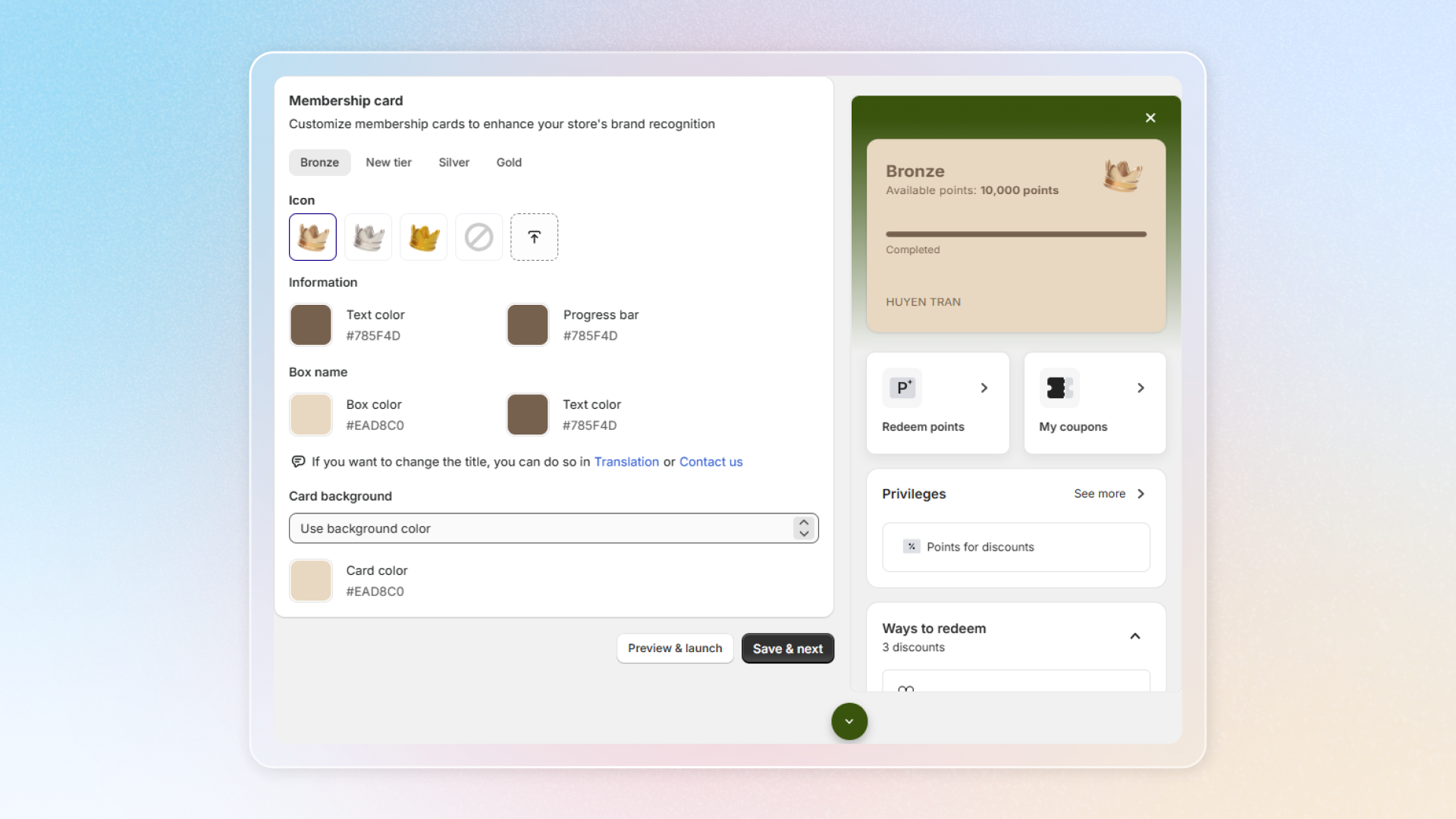Viewport: 1456px width, 819px height.
Task: Open the Card background dropdown
Action: tap(554, 529)
